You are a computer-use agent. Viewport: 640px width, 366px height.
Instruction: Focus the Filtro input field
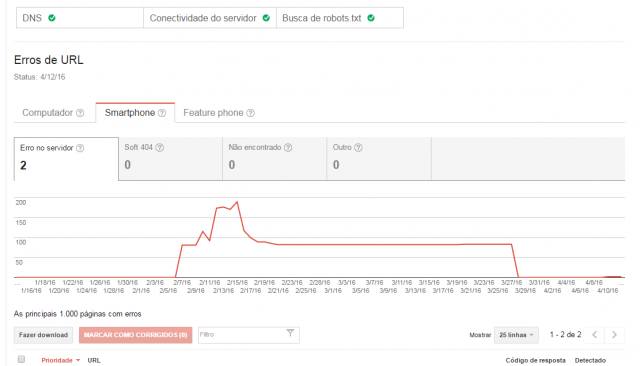click(x=249, y=335)
